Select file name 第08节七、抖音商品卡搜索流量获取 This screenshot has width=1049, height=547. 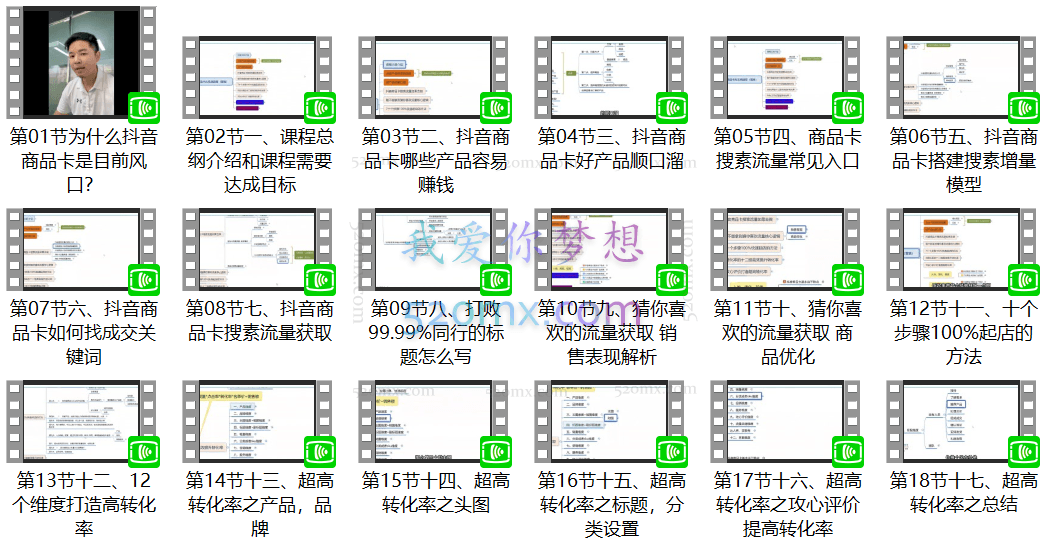pos(260,320)
